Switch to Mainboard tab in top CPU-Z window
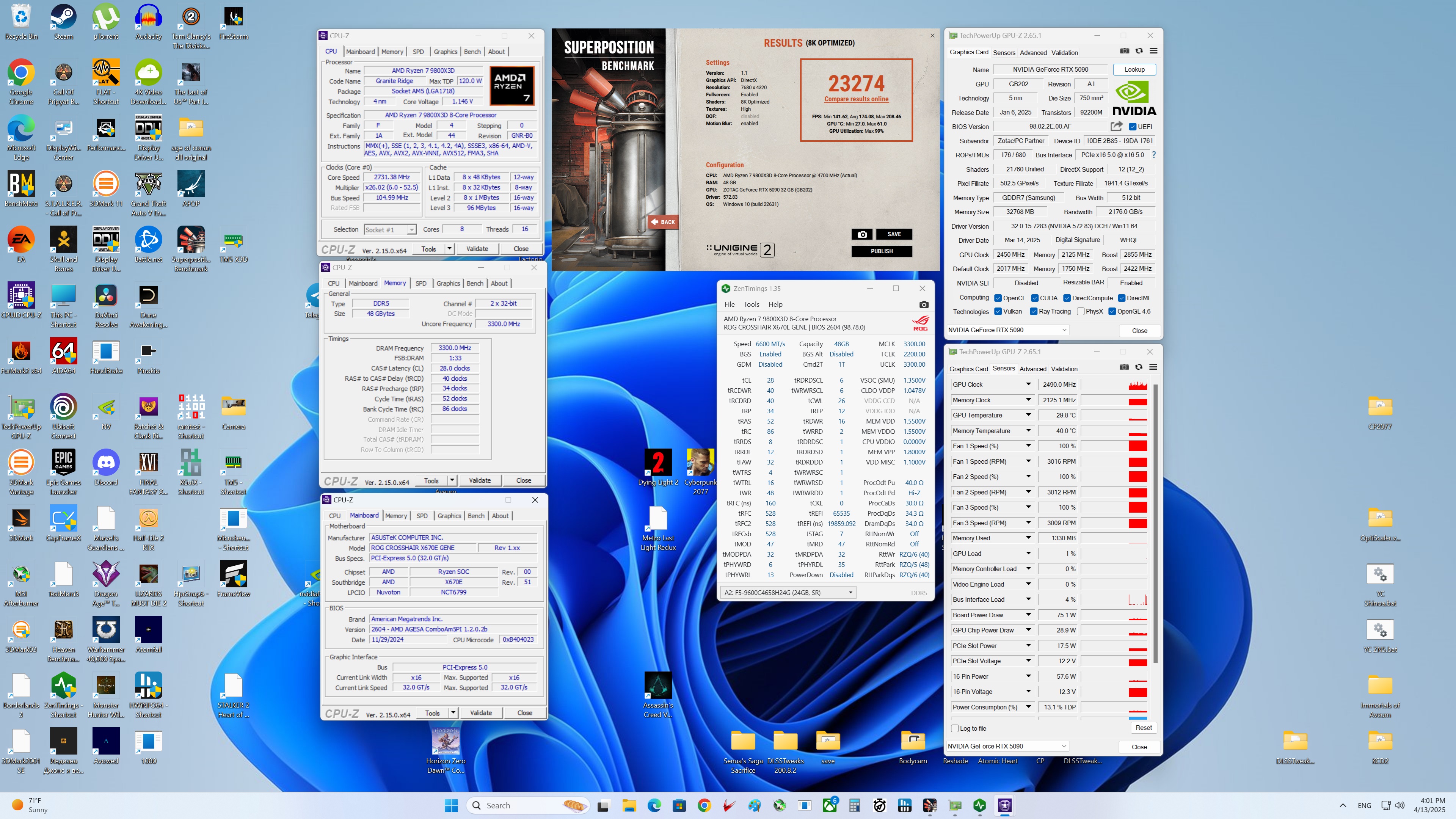The image size is (1456, 819). [360, 52]
